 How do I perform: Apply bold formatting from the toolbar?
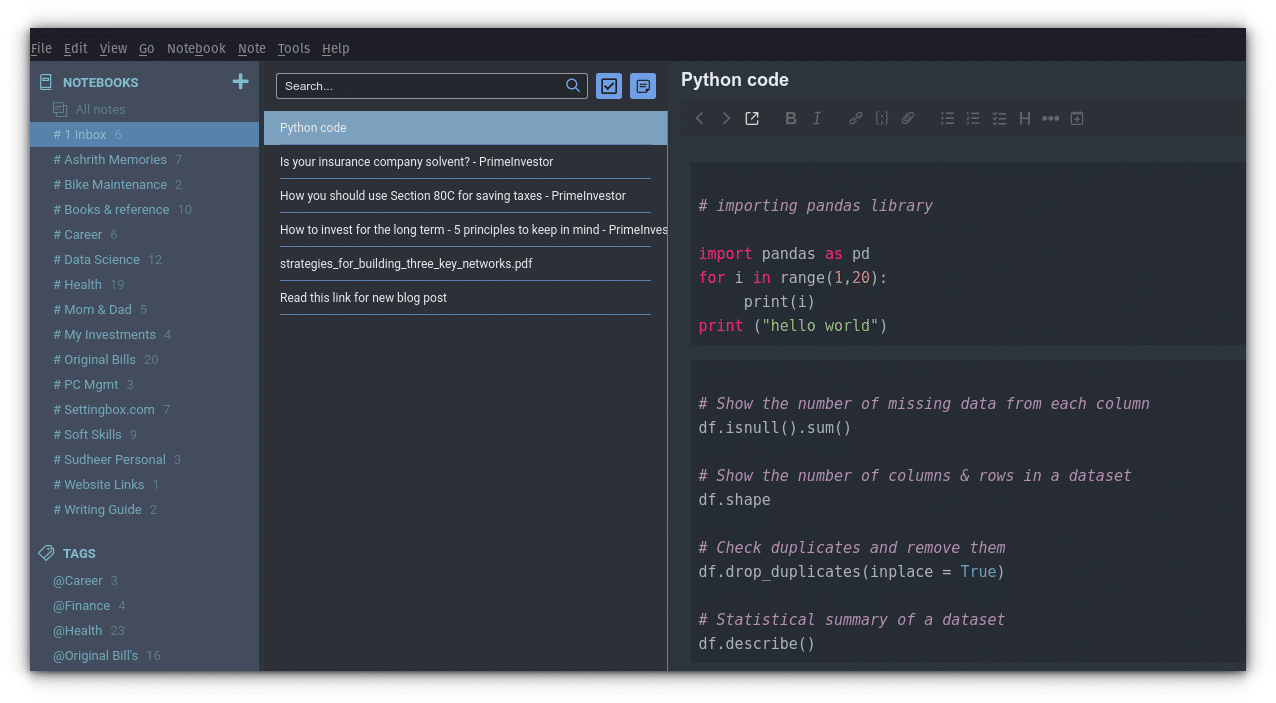(790, 118)
